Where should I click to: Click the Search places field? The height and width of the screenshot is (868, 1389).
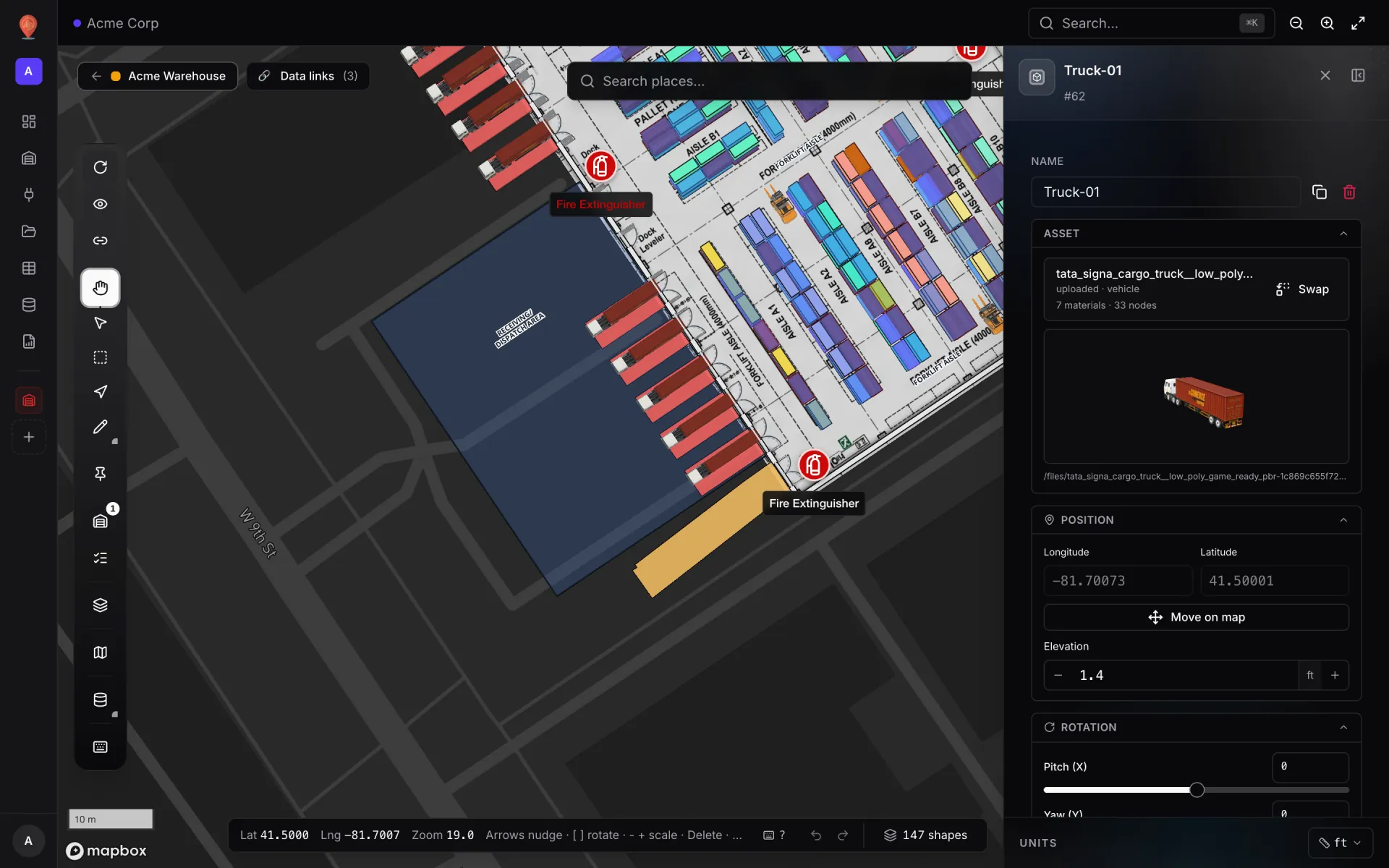tap(770, 81)
